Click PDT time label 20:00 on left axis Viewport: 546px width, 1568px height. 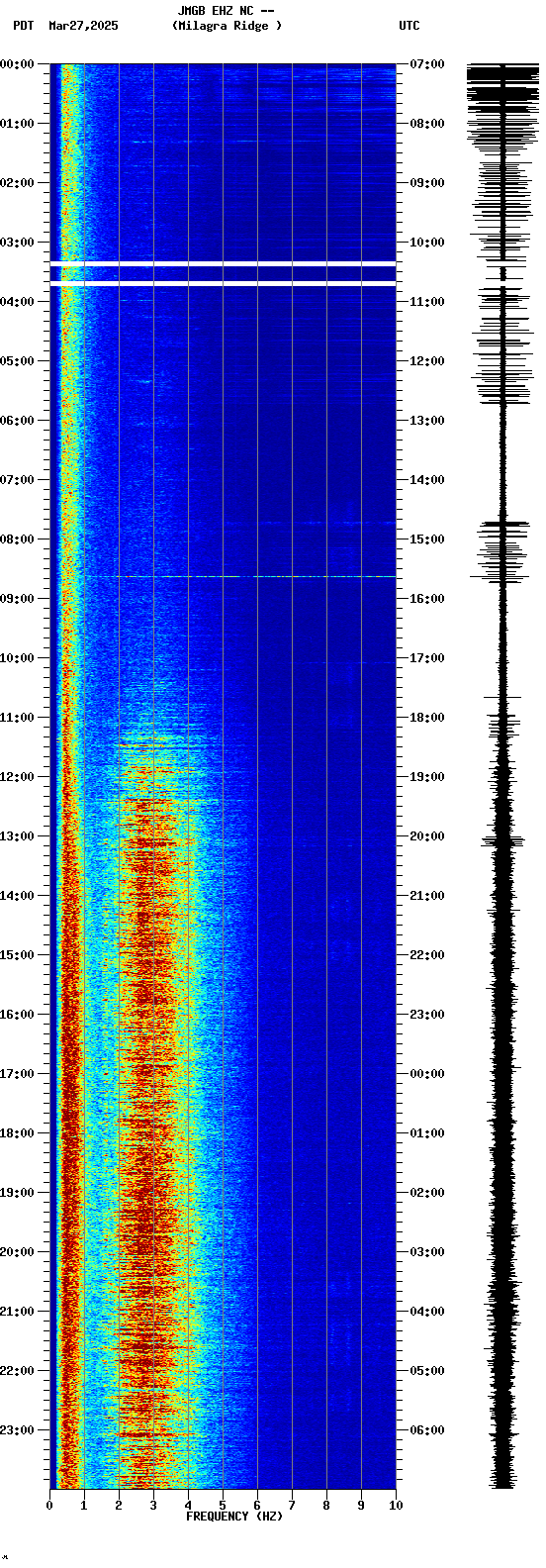pos(17,1252)
